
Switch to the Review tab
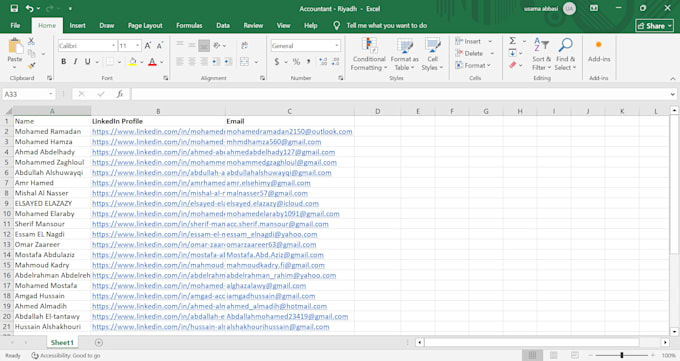tap(253, 26)
